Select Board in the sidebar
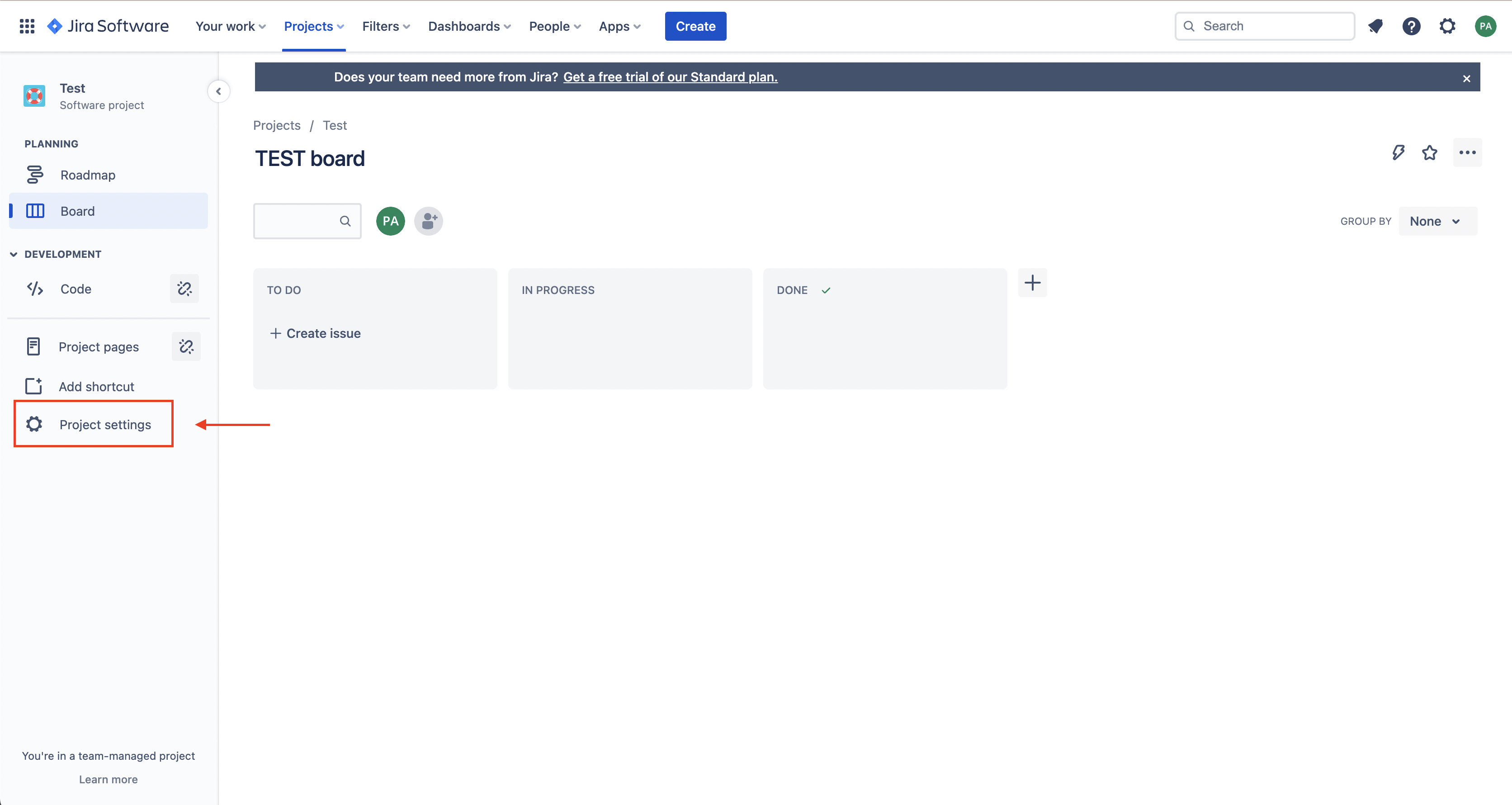Viewport: 1512px width, 805px height. coord(109,211)
